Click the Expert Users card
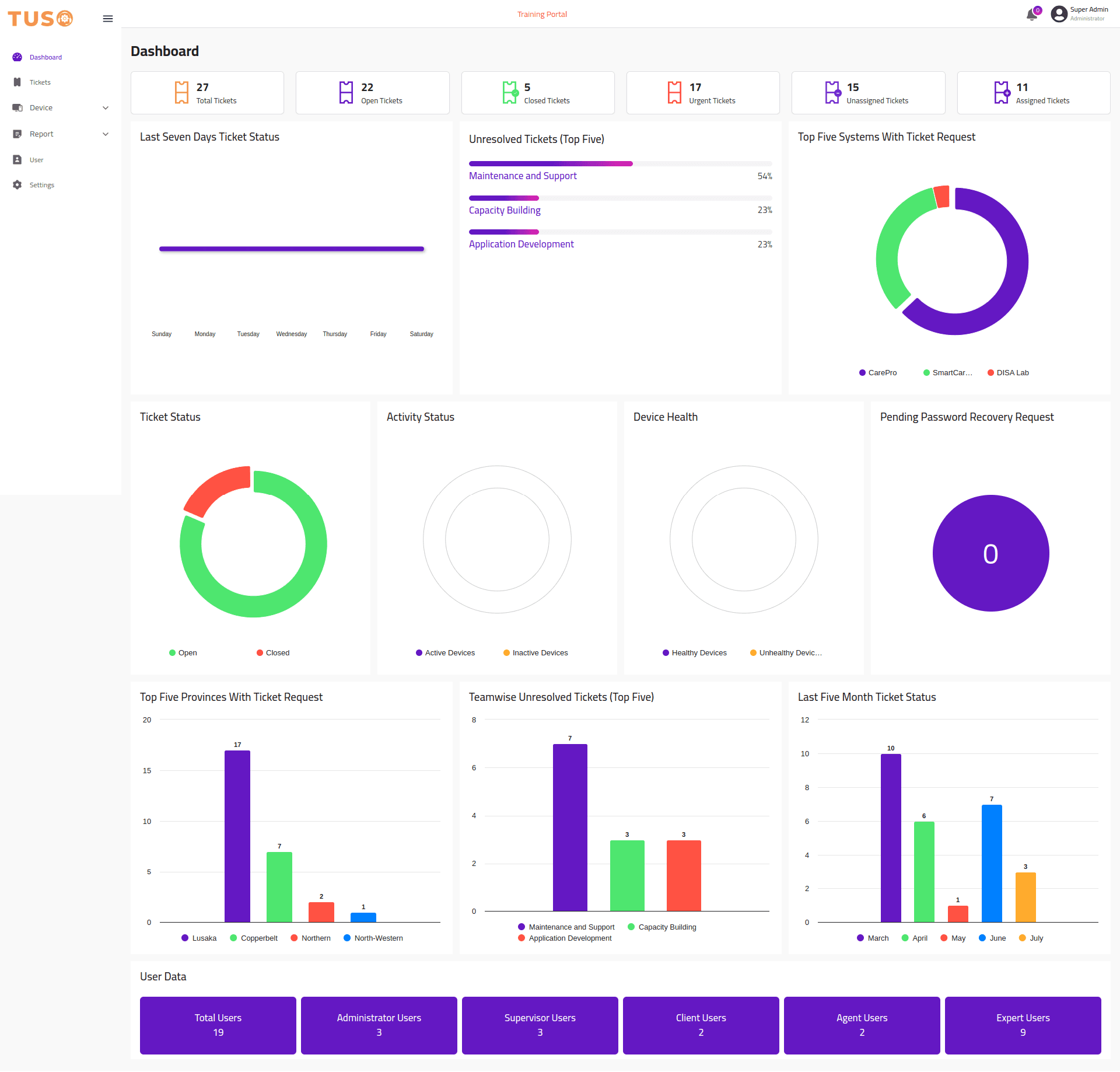Viewport: 1120px width, 1072px height. [x=1023, y=1025]
